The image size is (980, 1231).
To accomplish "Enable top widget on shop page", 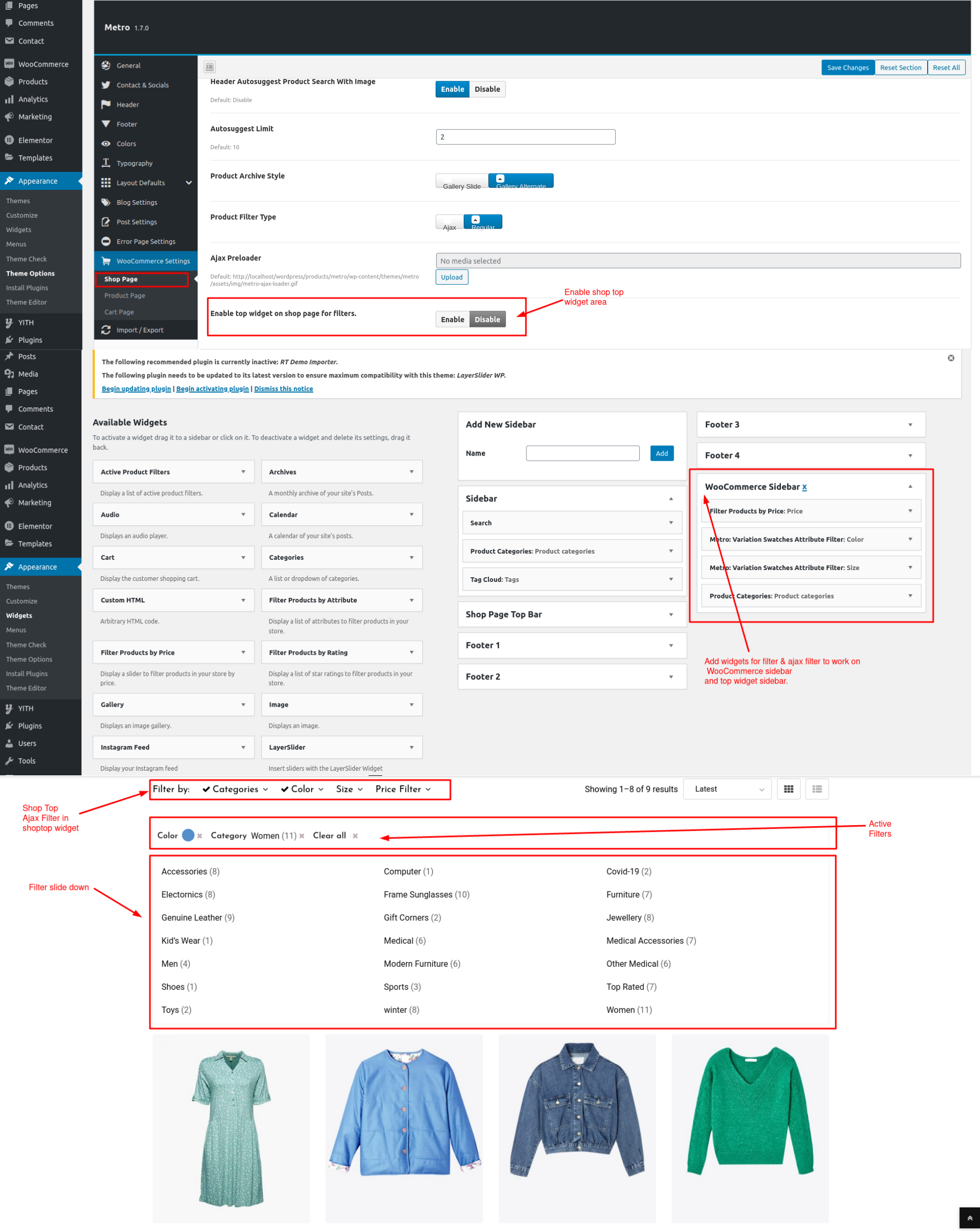I will (x=452, y=319).
